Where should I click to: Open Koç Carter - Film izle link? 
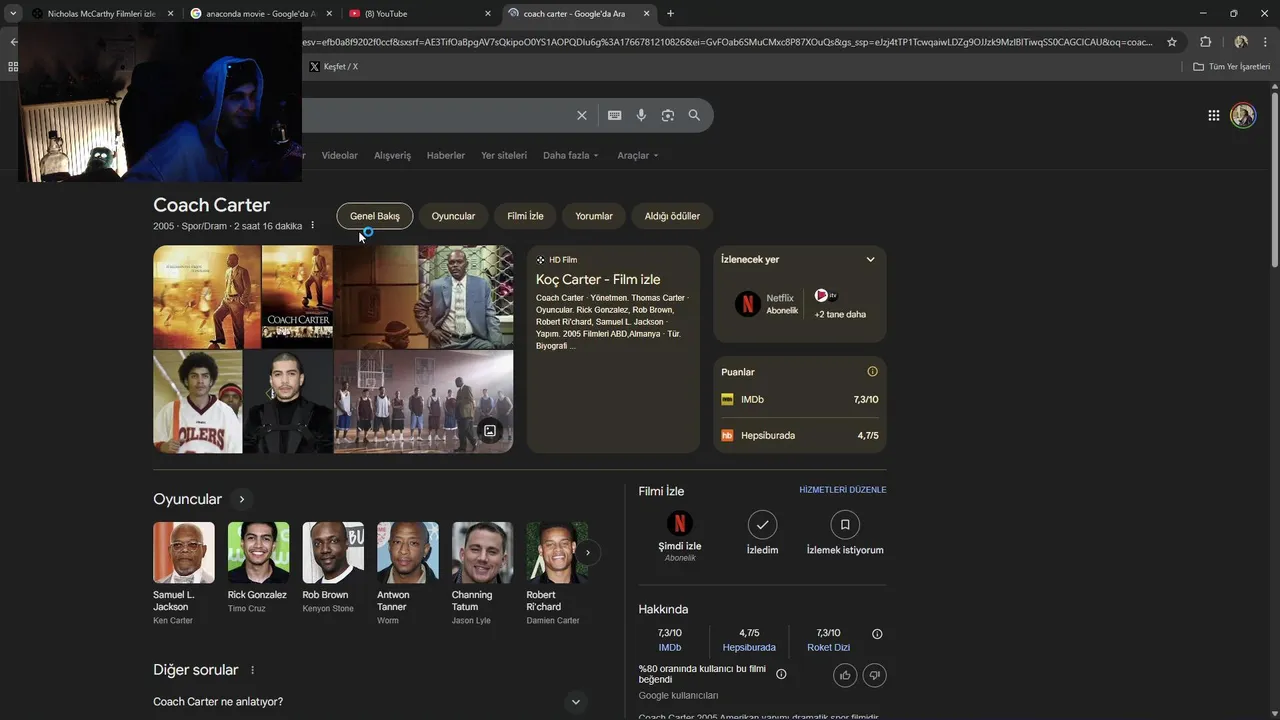click(598, 280)
